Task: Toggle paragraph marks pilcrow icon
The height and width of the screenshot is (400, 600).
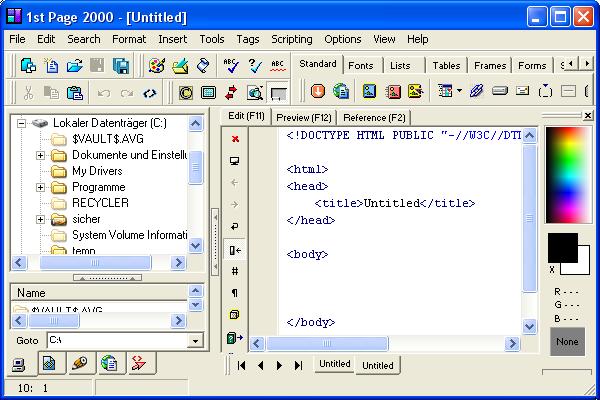Action: pyautogui.click(x=235, y=293)
